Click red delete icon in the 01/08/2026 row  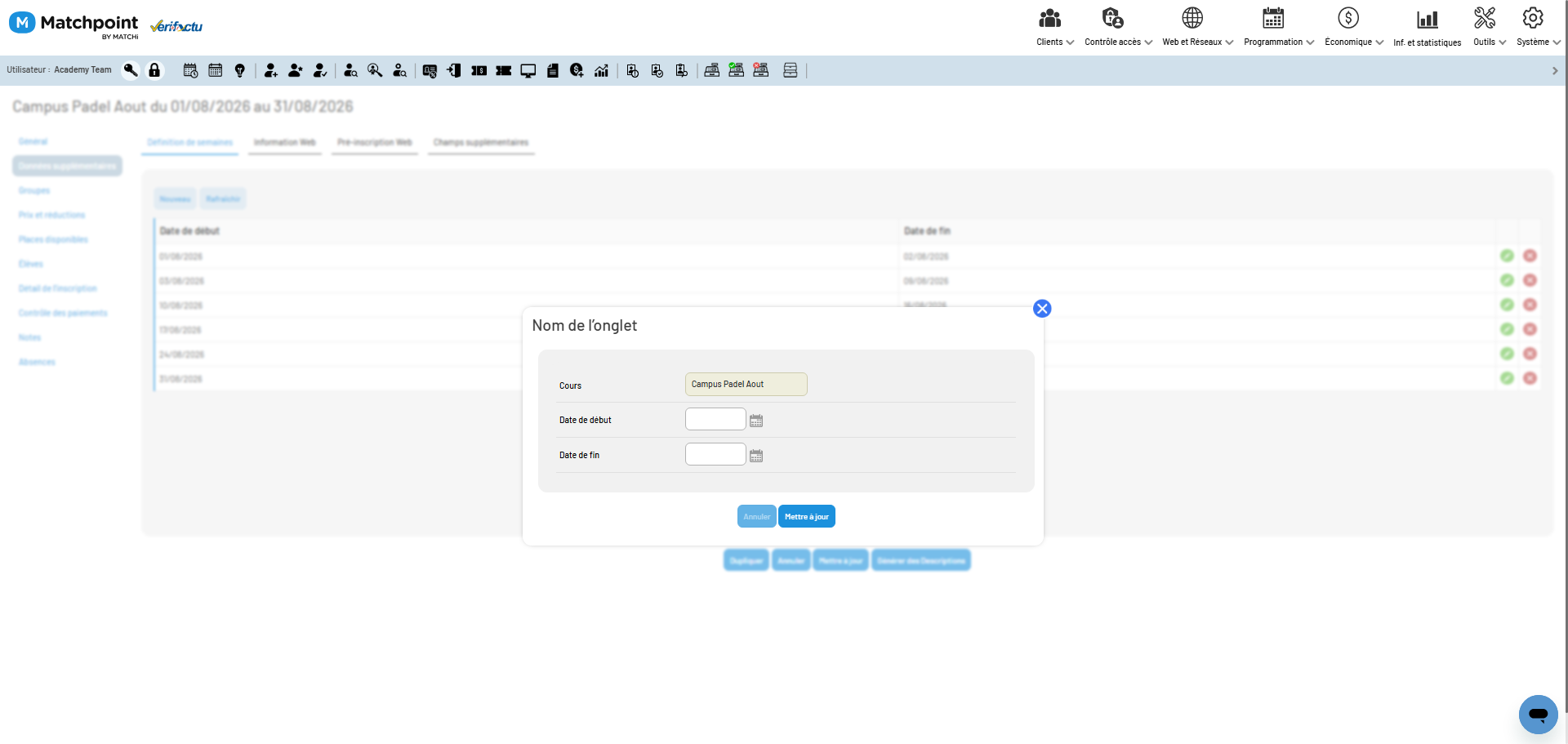1530,256
